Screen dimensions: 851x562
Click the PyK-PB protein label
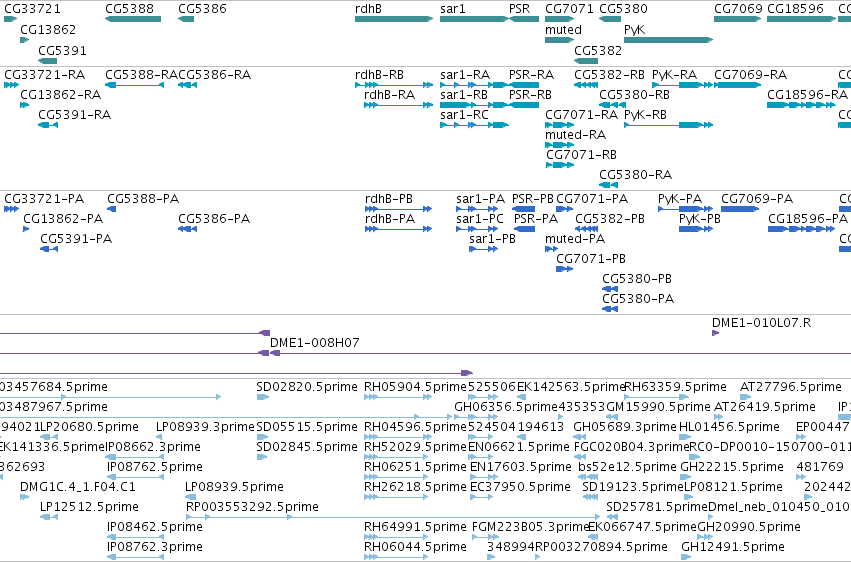click(700, 219)
